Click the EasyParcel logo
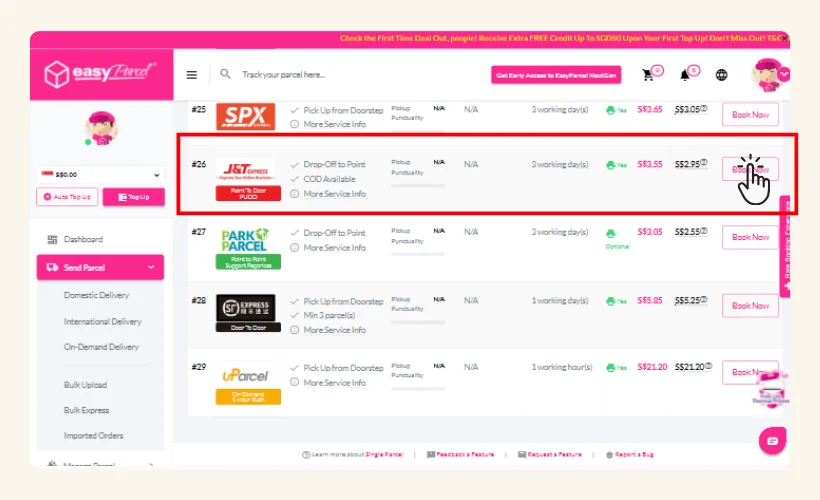The width and height of the screenshot is (820, 500). (x=100, y=75)
